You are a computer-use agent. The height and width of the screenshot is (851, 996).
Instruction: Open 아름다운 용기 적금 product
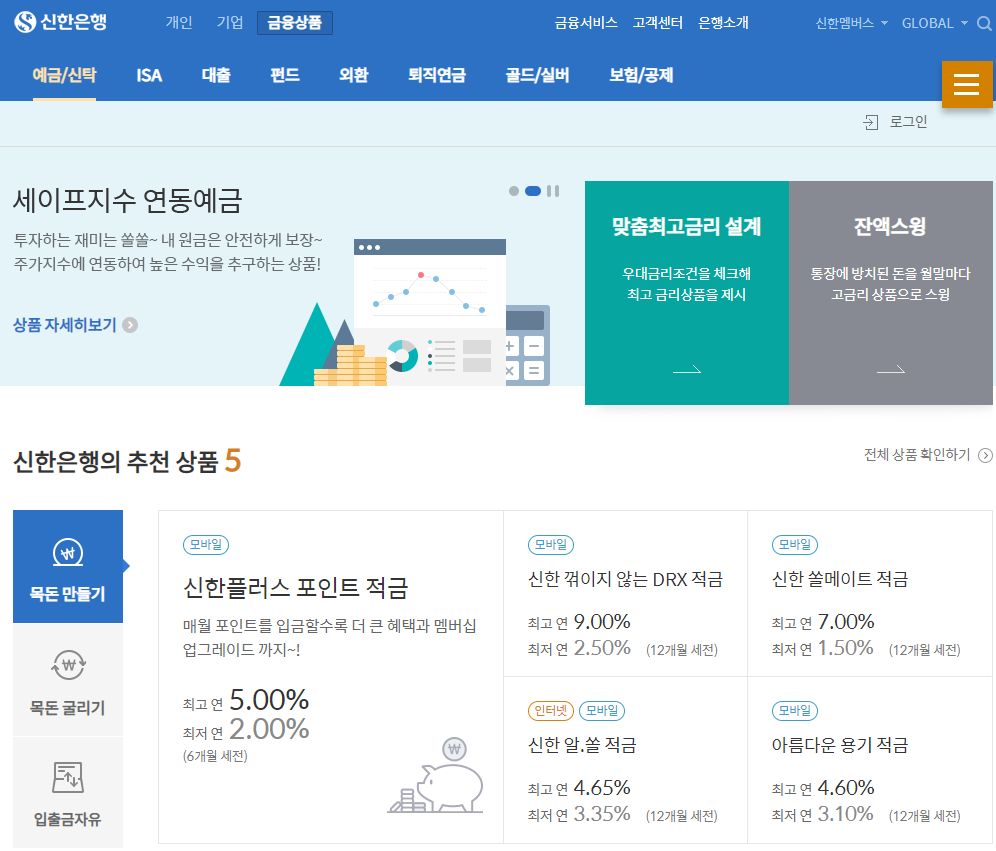click(840, 745)
